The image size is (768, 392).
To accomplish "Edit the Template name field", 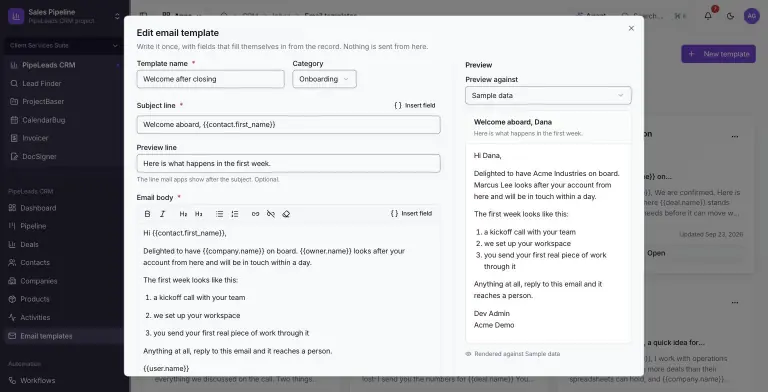I will [211, 79].
